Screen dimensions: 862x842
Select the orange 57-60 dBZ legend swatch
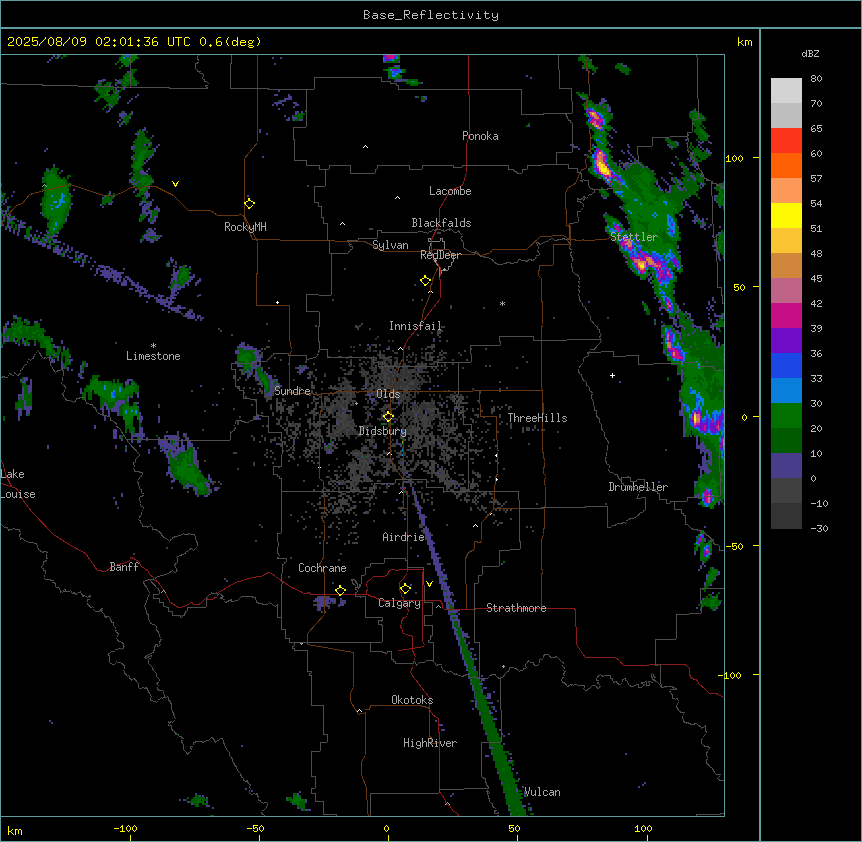tap(786, 165)
